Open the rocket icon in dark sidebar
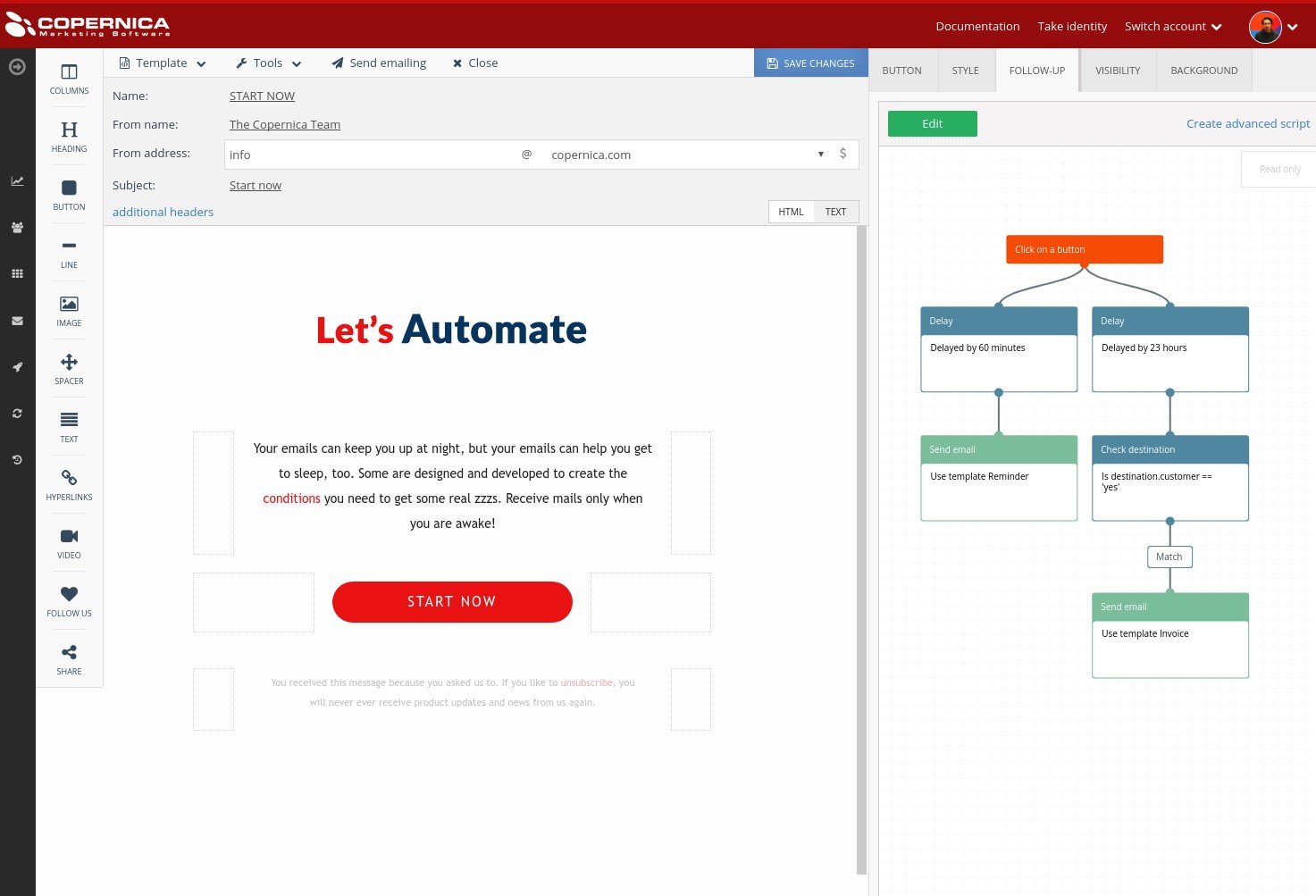The width and height of the screenshot is (1316, 896). [x=17, y=366]
